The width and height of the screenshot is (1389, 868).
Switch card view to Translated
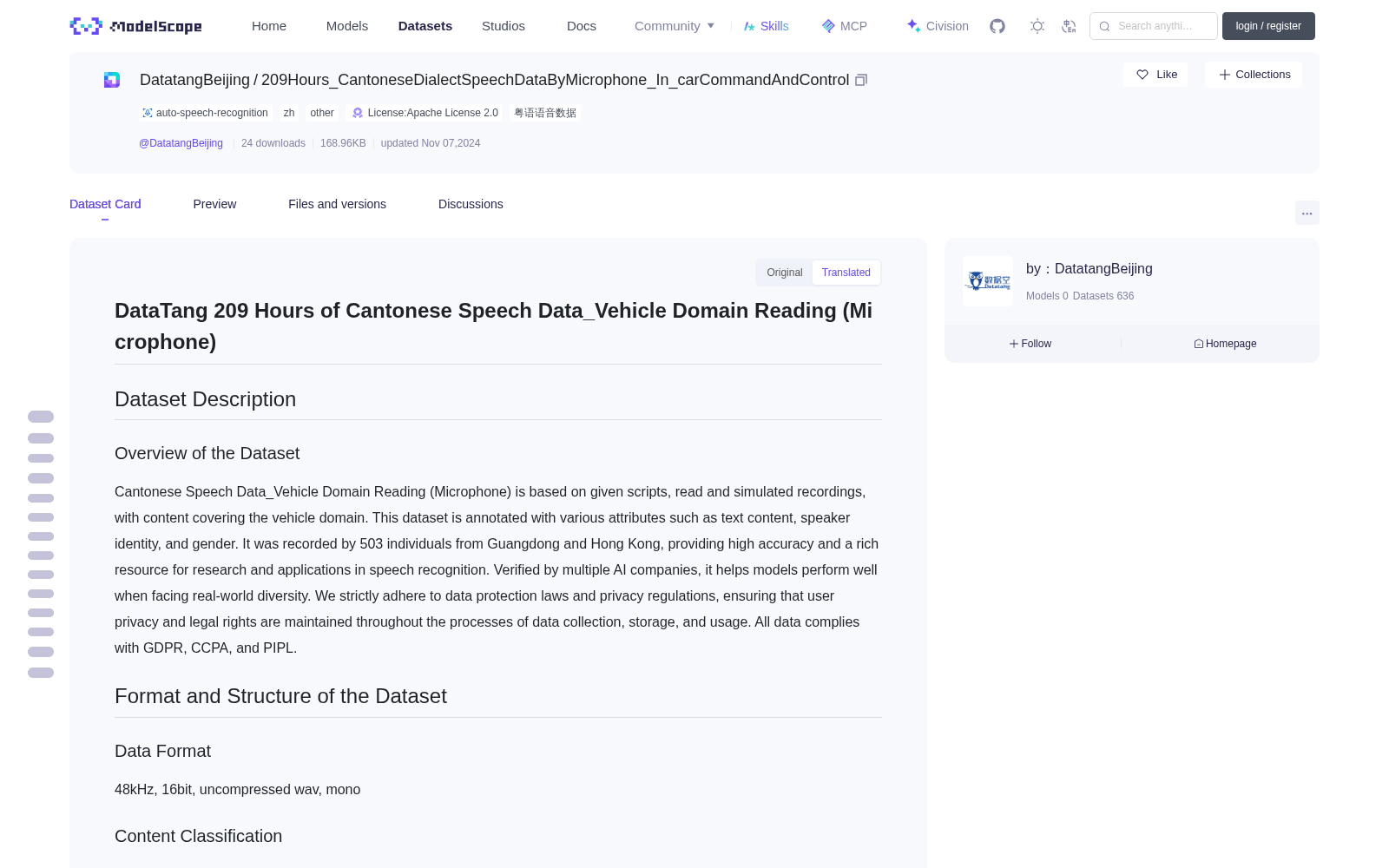pyautogui.click(x=846, y=273)
